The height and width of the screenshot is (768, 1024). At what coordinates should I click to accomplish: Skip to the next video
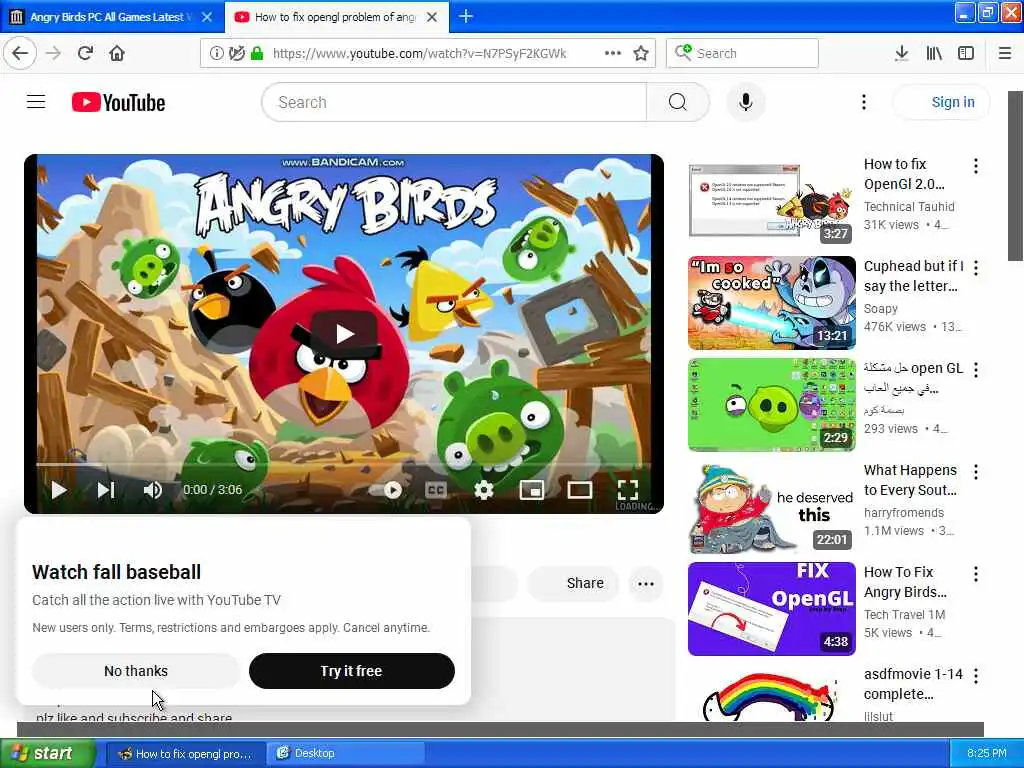(x=106, y=490)
